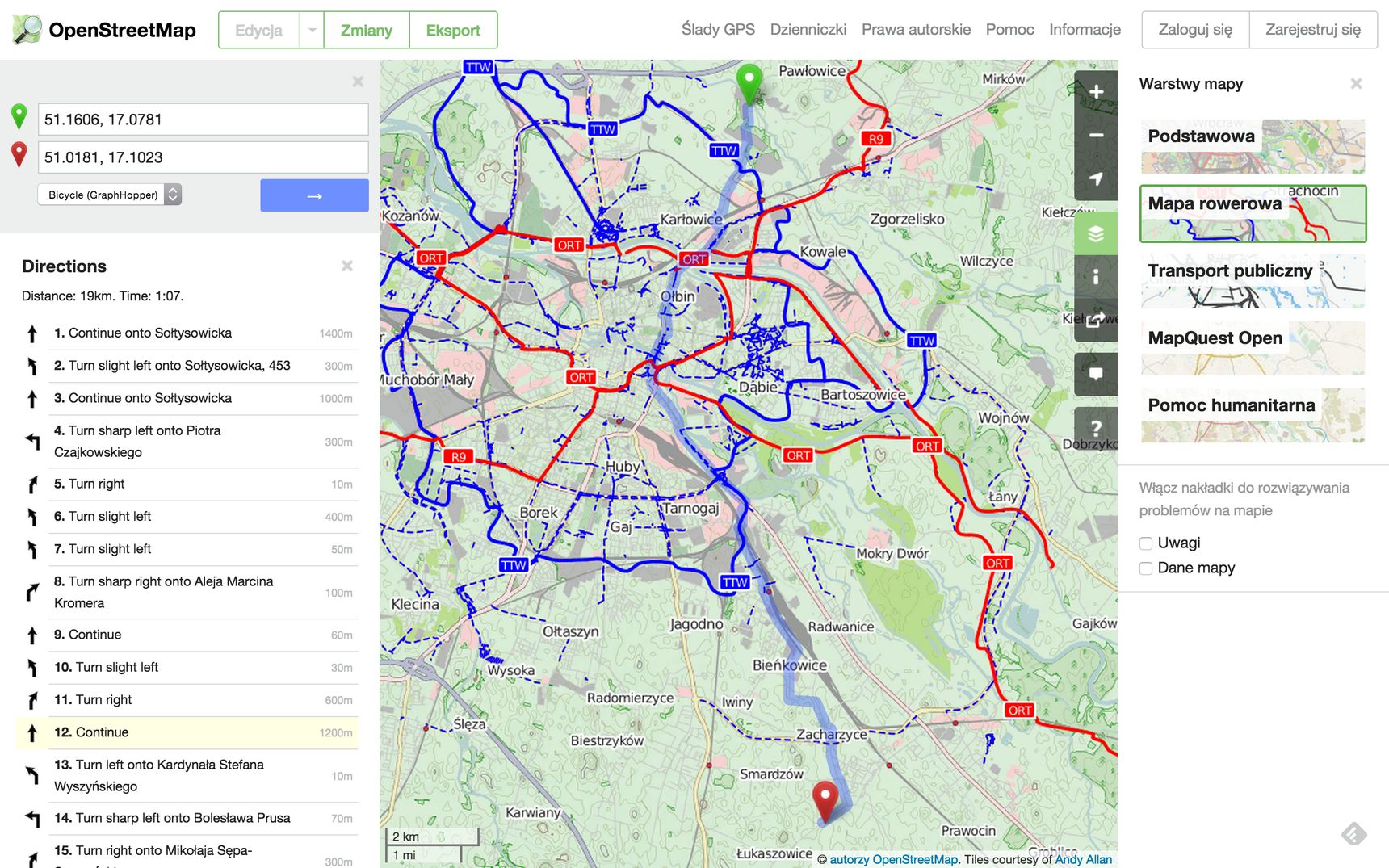Click the sharp left arrow for step 4
The height and width of the screenshot is (868, 1389).
click(x=32, y=442)
